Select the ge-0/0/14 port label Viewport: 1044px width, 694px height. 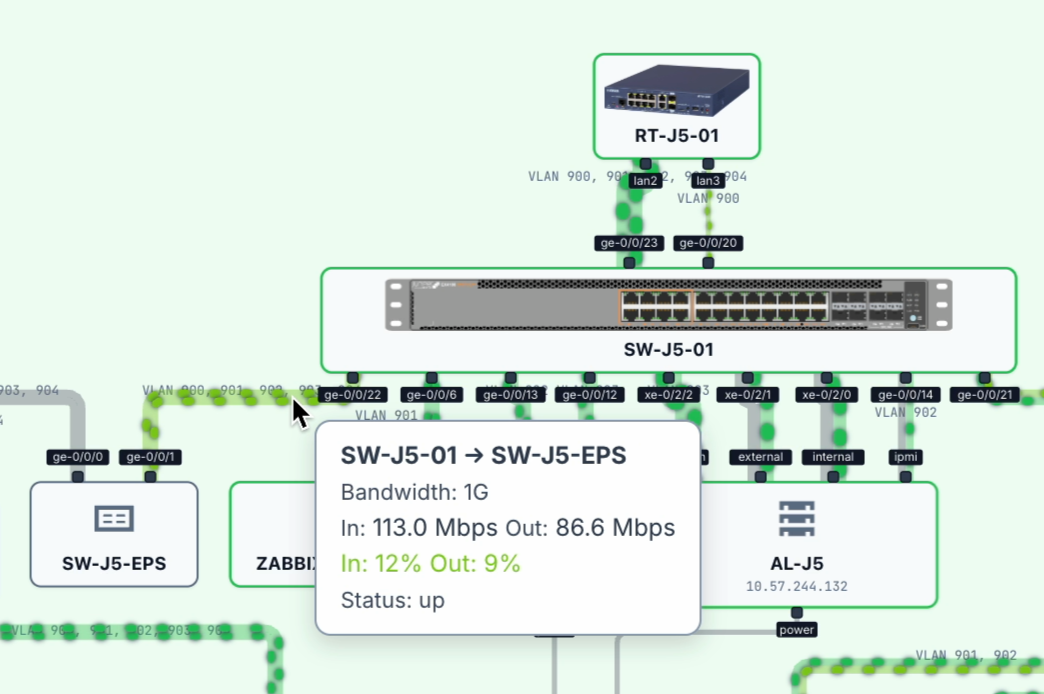coord(905,395)
